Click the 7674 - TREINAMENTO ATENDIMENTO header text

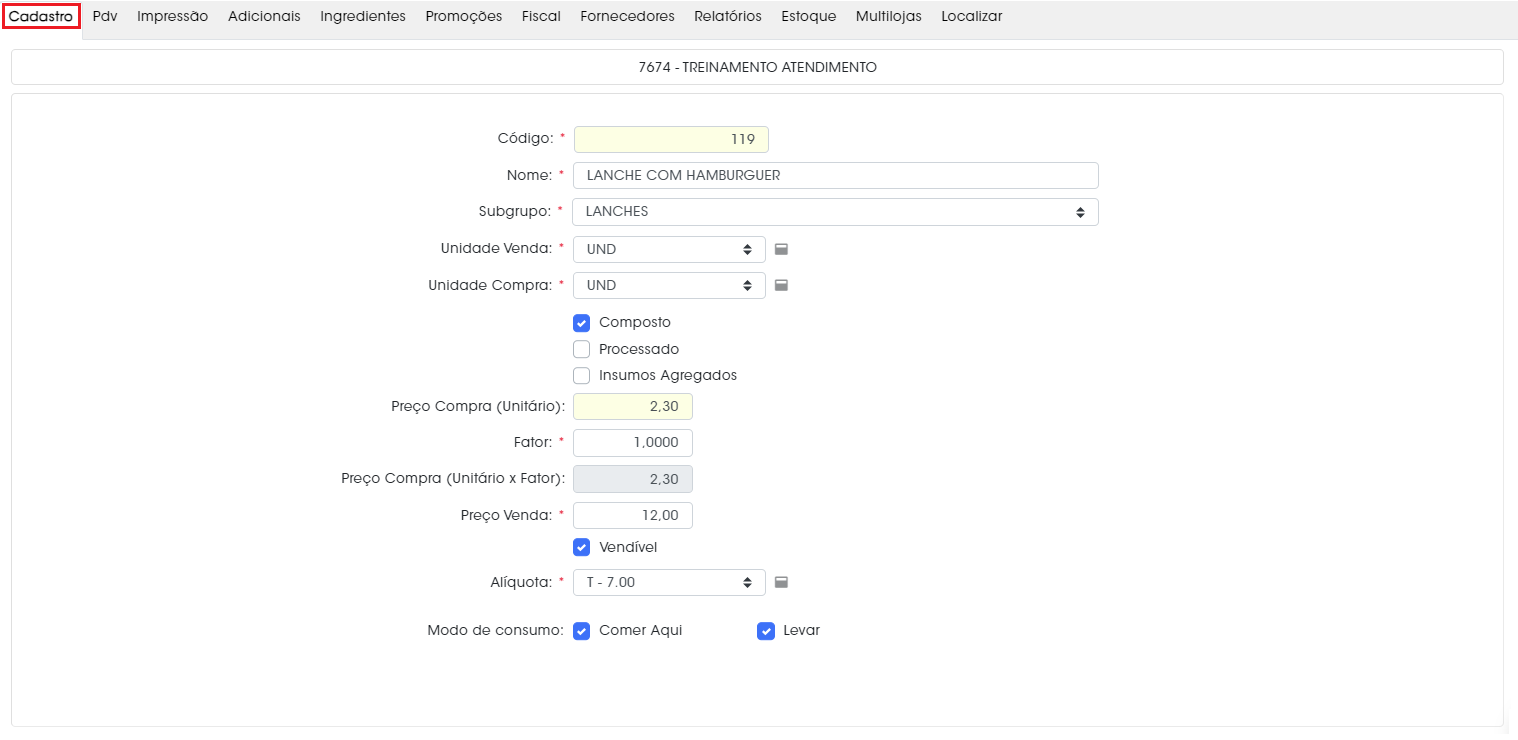pyautogui.click(x=757, y=67)
